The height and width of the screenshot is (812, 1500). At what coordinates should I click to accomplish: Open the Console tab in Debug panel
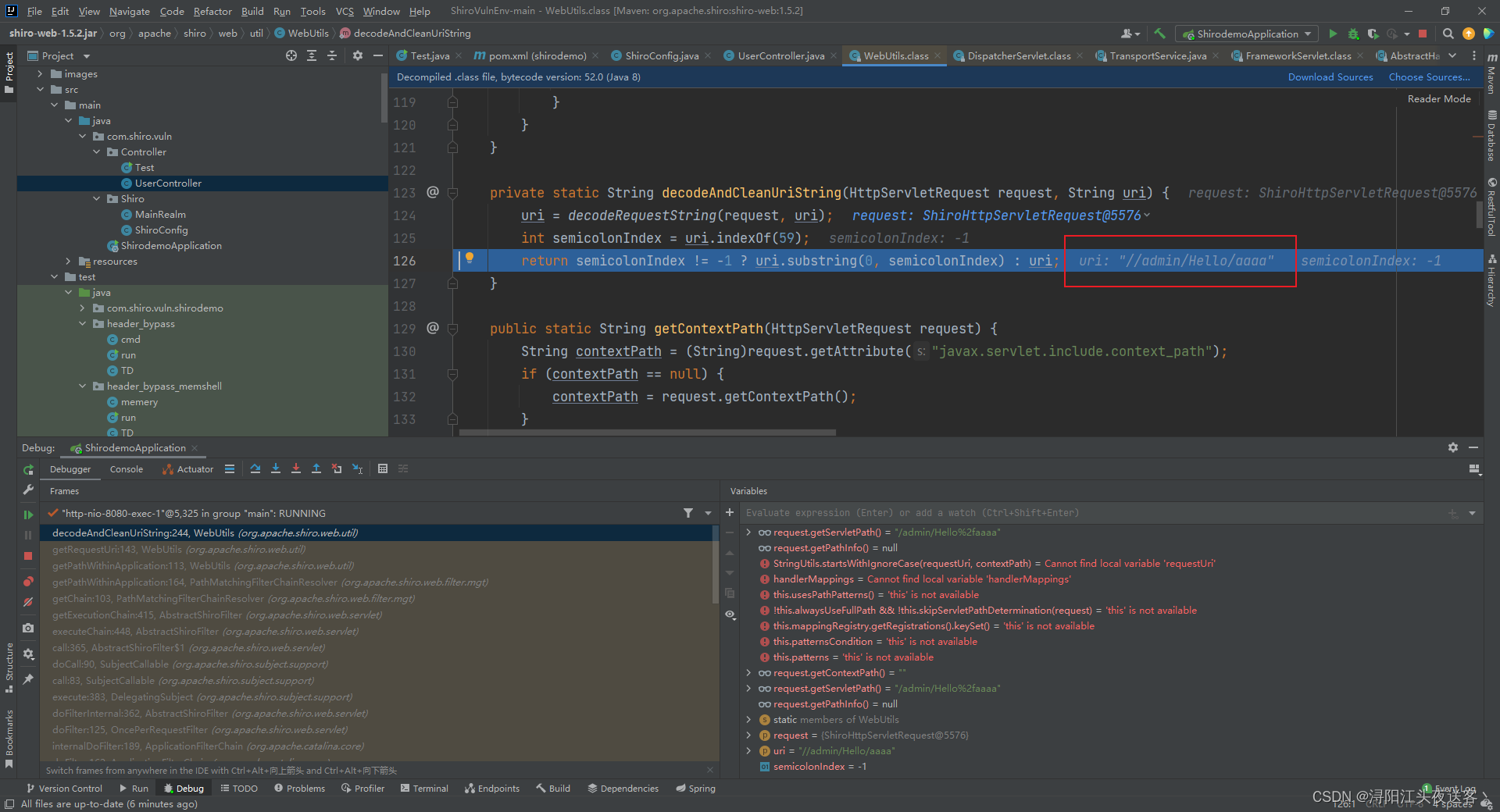(x=127, y=469)
